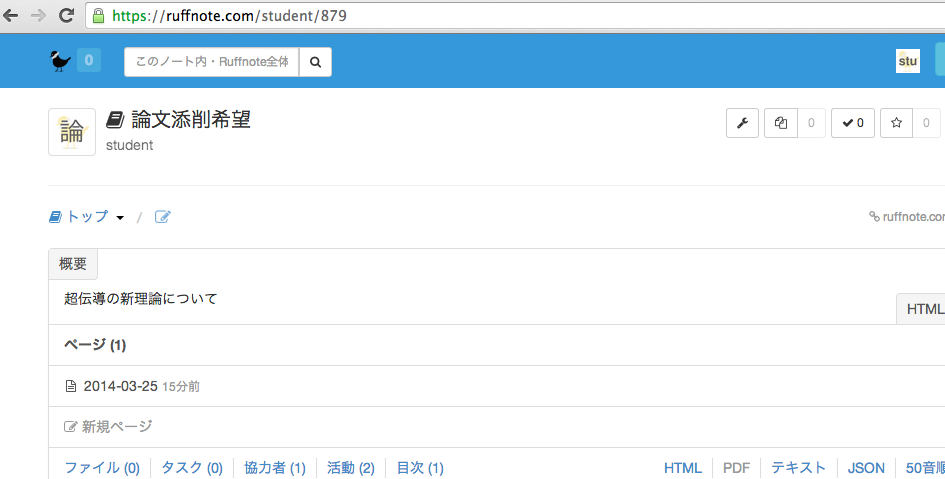Click the notification count badge in header
This screenshot has height=479, width=945.
click(89, 62)
